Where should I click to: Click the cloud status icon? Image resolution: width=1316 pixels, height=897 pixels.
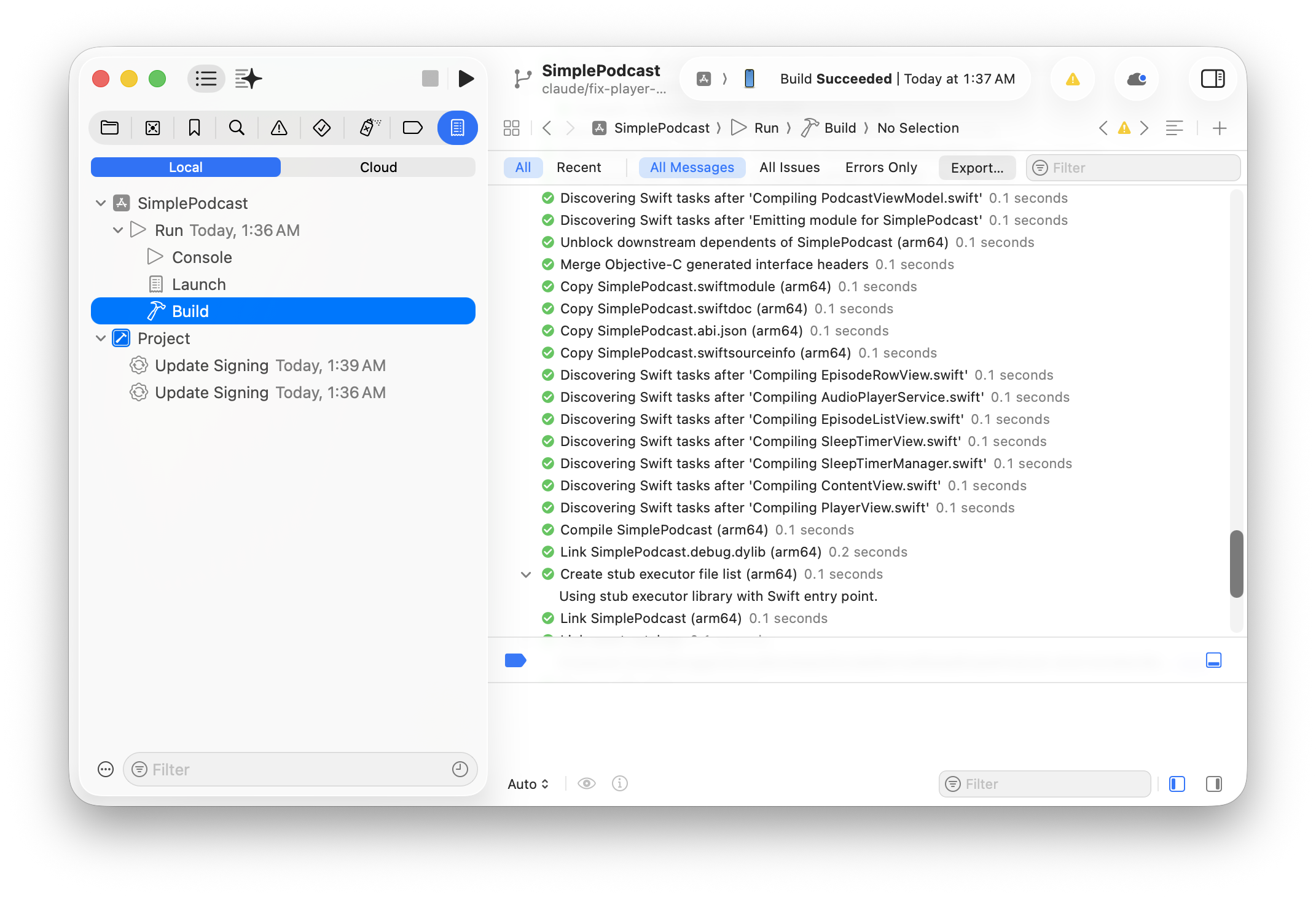click(1136, 79)
